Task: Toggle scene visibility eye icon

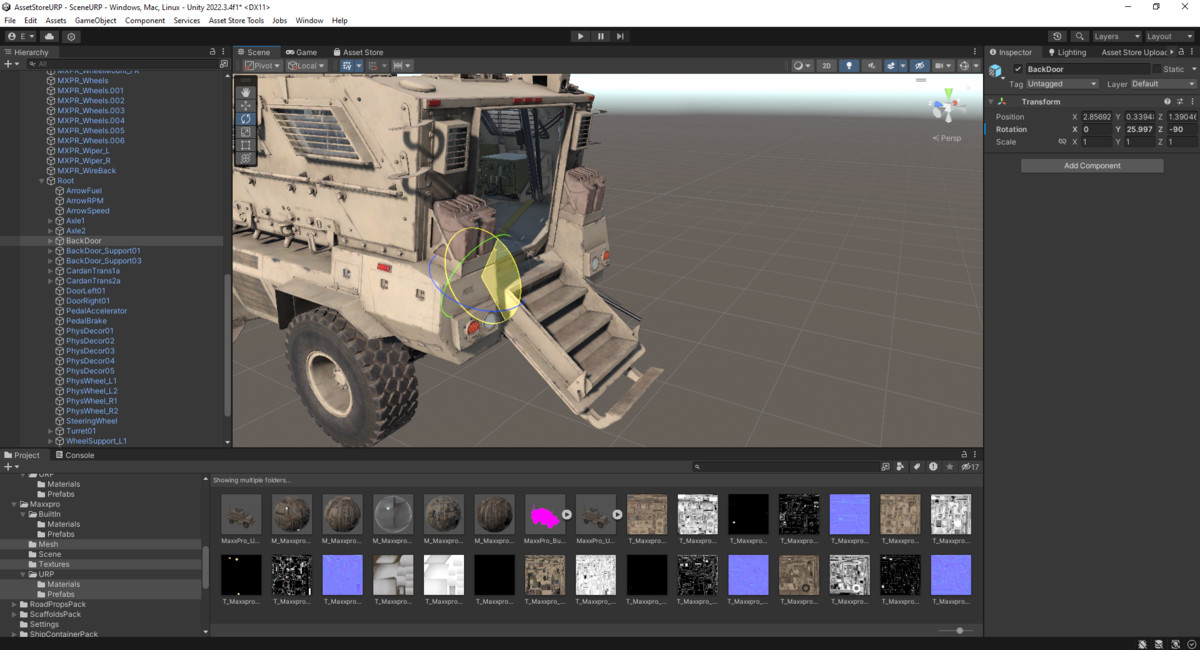Action: coord(920,66)
